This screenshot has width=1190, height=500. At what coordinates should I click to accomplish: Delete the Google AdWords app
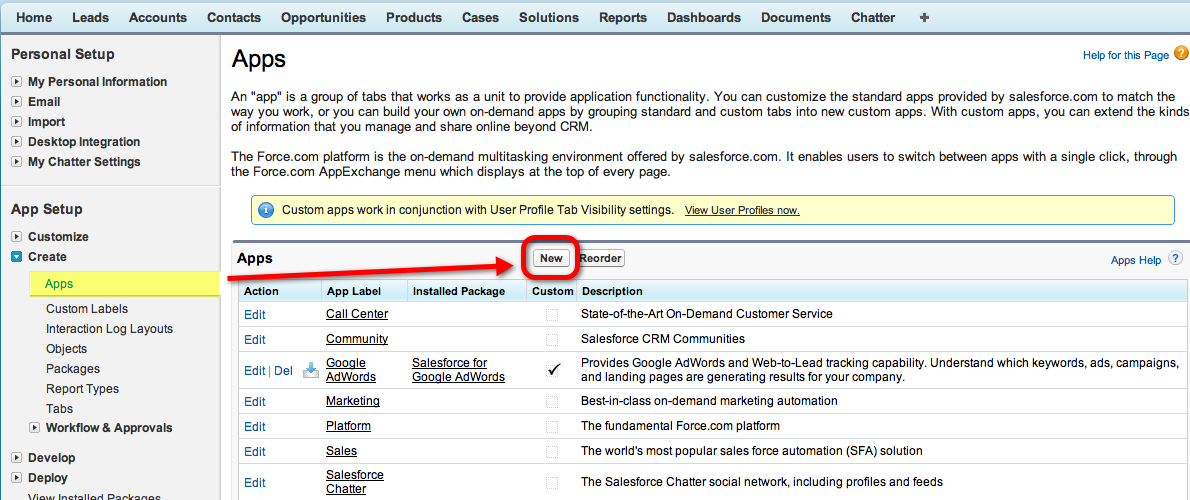click(283, 371)
